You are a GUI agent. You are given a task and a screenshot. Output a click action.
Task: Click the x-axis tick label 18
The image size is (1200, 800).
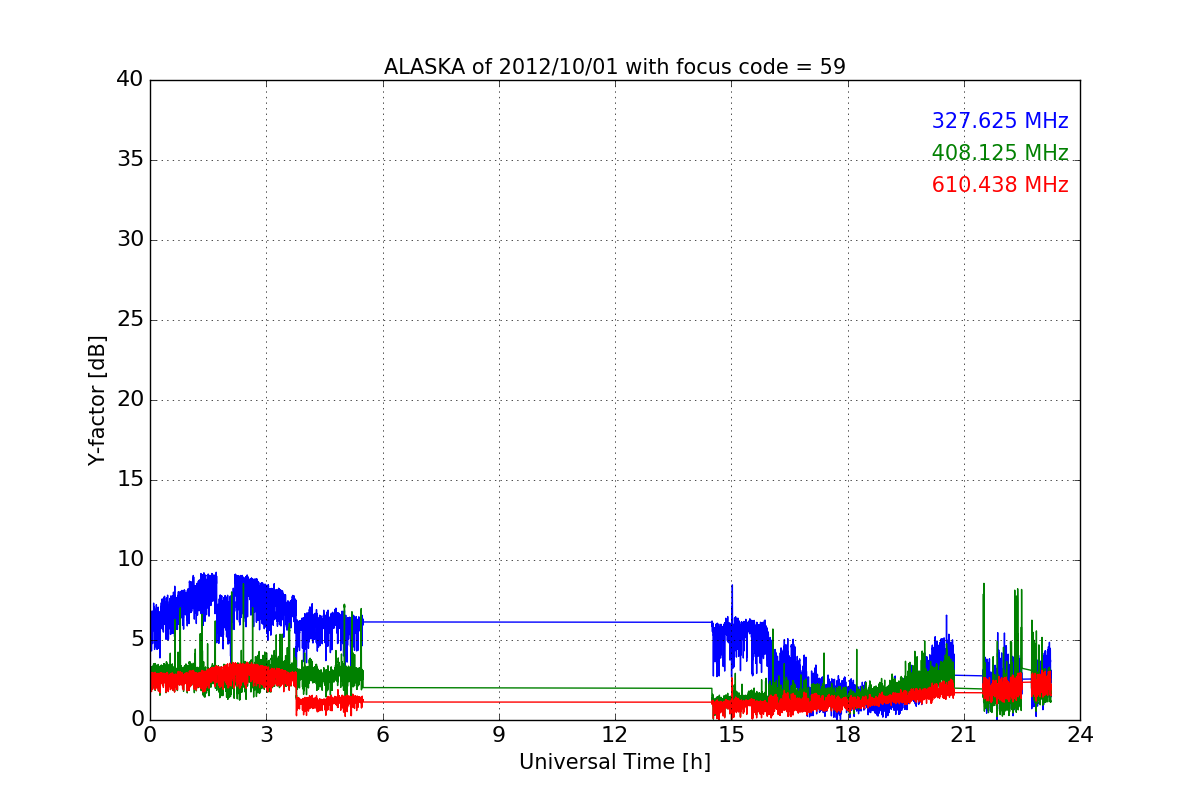point(847,735)
